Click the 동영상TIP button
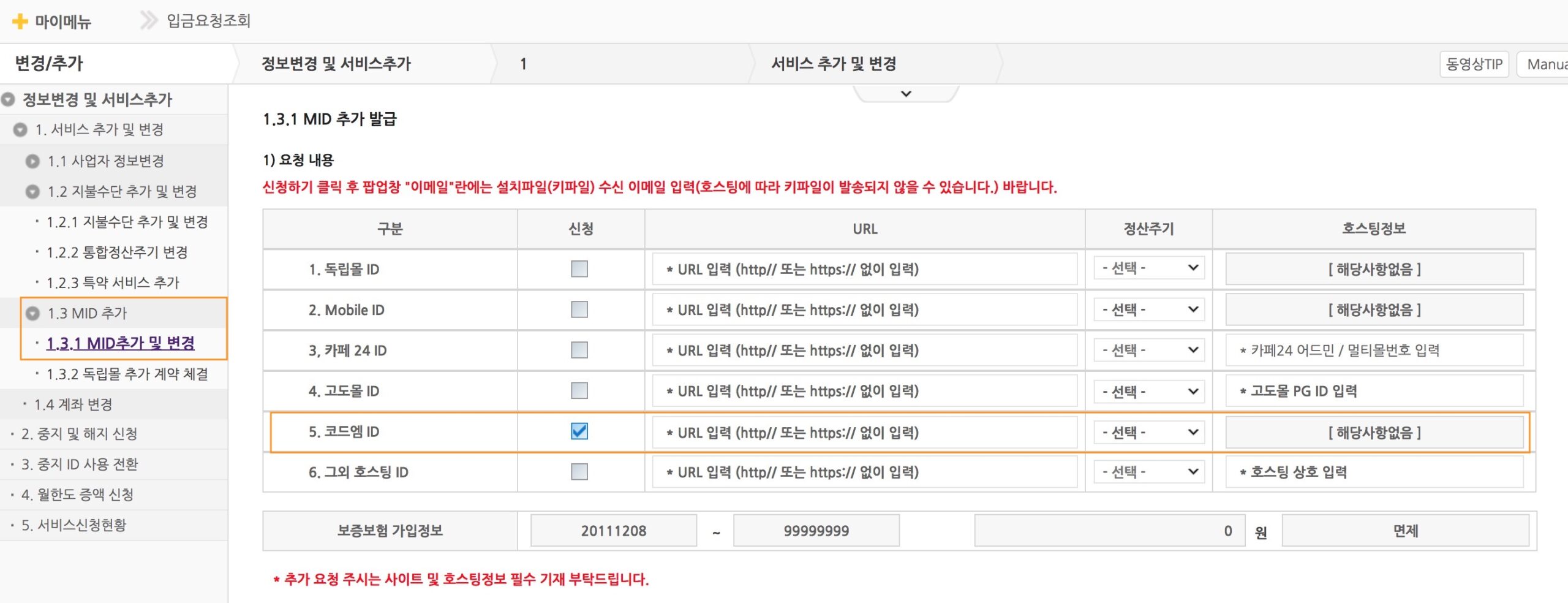 1474,64
